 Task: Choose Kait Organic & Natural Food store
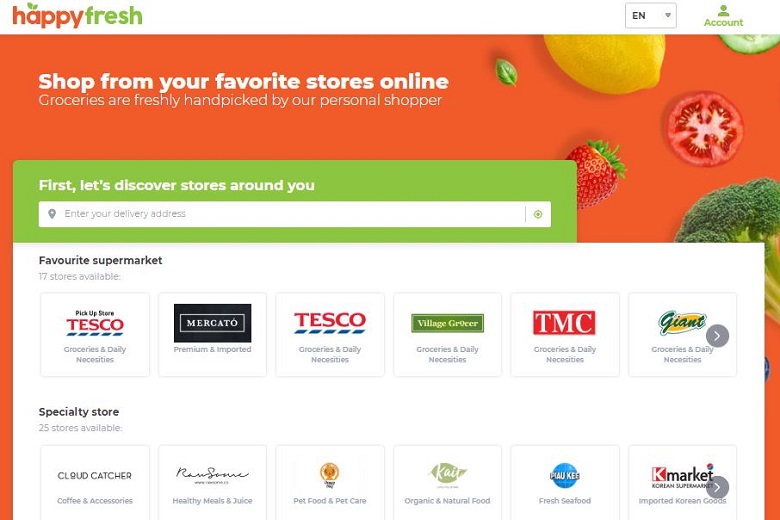pyautogui.click(x=447, y=483)
